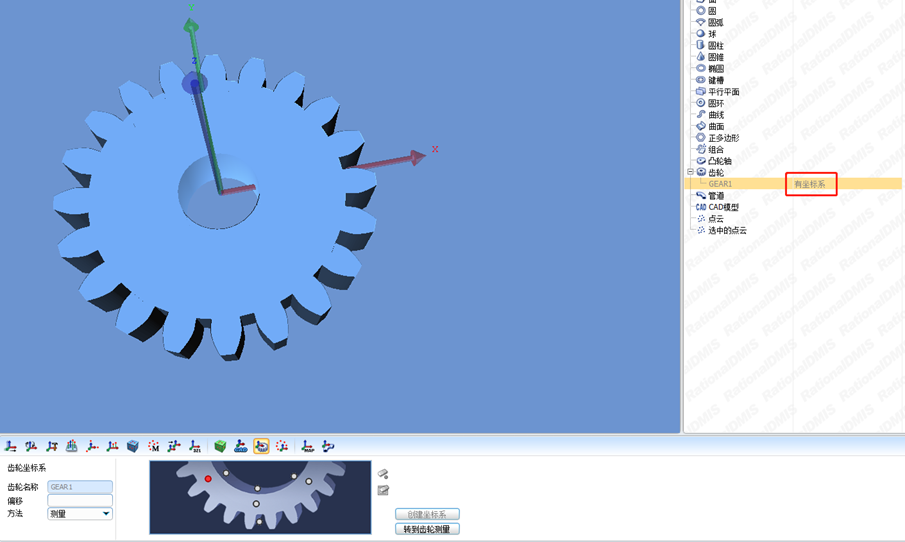
Task: Collapse the 齿轮 tree node
Action: point(690,172)
